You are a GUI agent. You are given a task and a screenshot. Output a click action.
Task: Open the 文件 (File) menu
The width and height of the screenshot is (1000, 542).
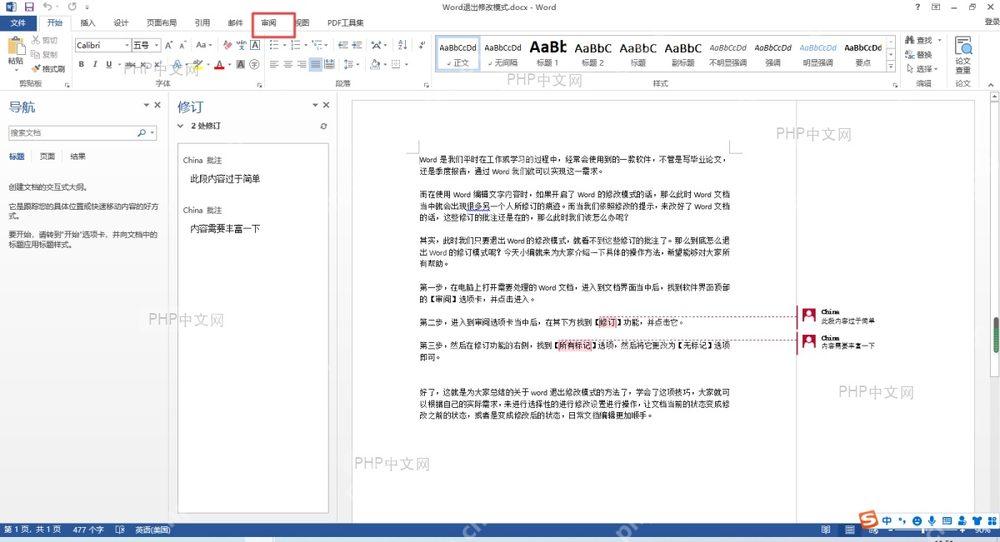pos(18,23)
